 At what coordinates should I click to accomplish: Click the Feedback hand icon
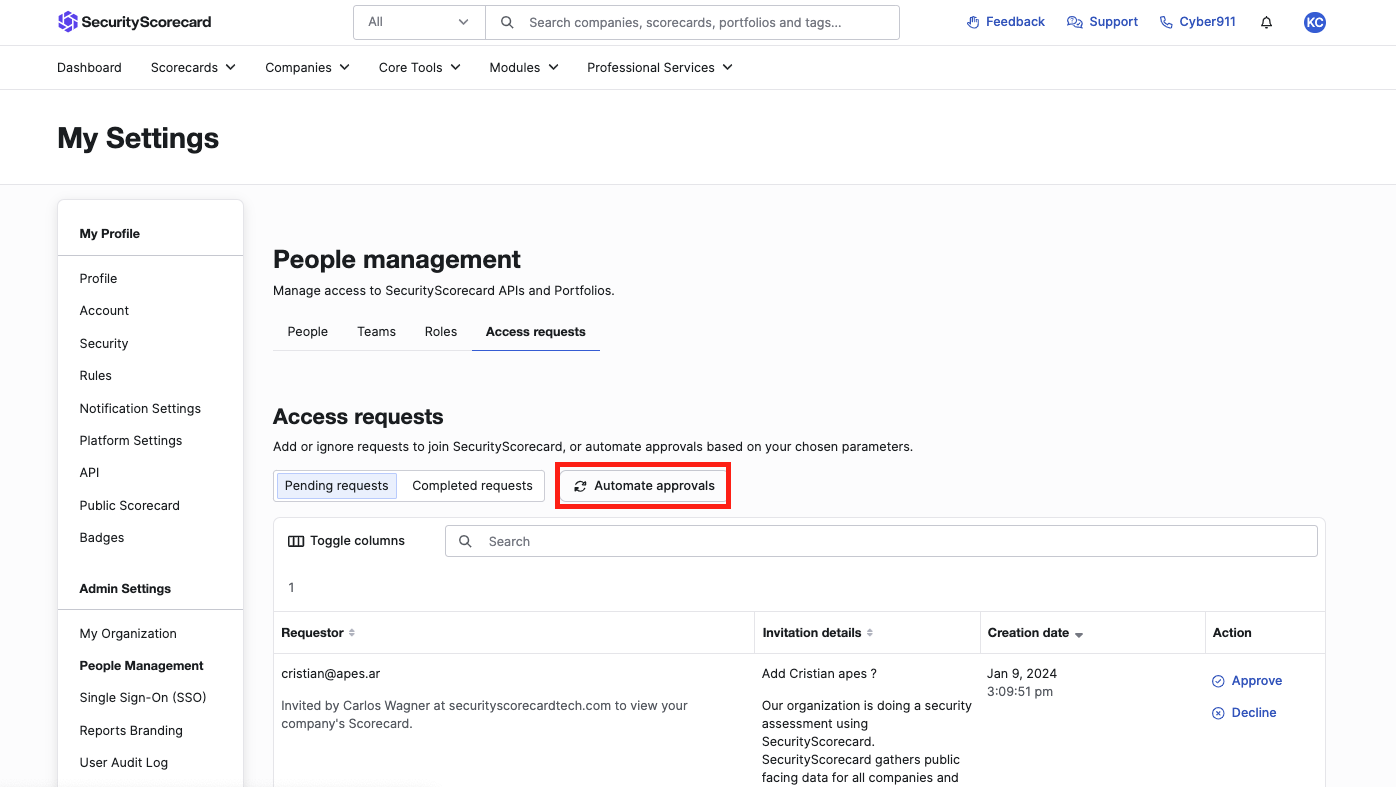pyautogui.click(x=973, y=22)
